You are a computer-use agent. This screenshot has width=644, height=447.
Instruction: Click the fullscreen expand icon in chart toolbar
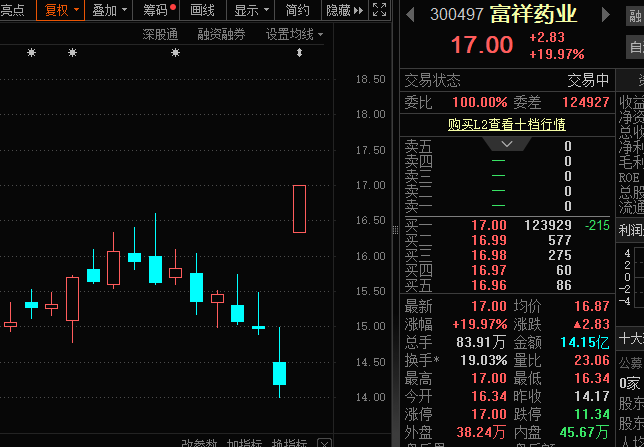coord(381,11)
